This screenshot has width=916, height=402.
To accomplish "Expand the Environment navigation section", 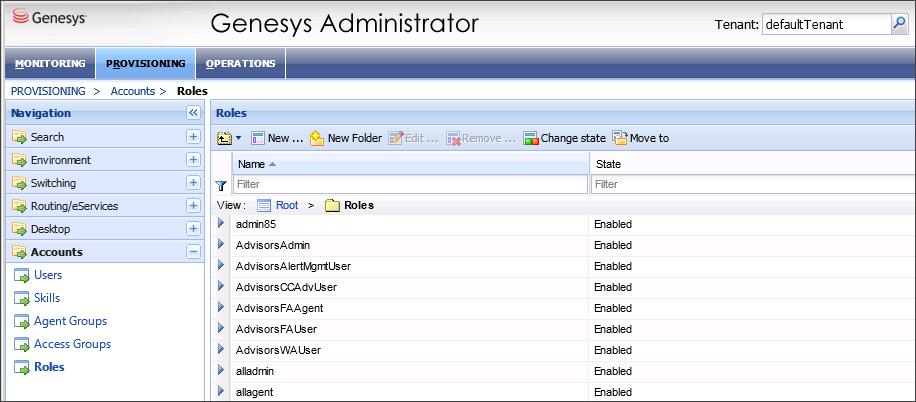I will coord(193,160).
